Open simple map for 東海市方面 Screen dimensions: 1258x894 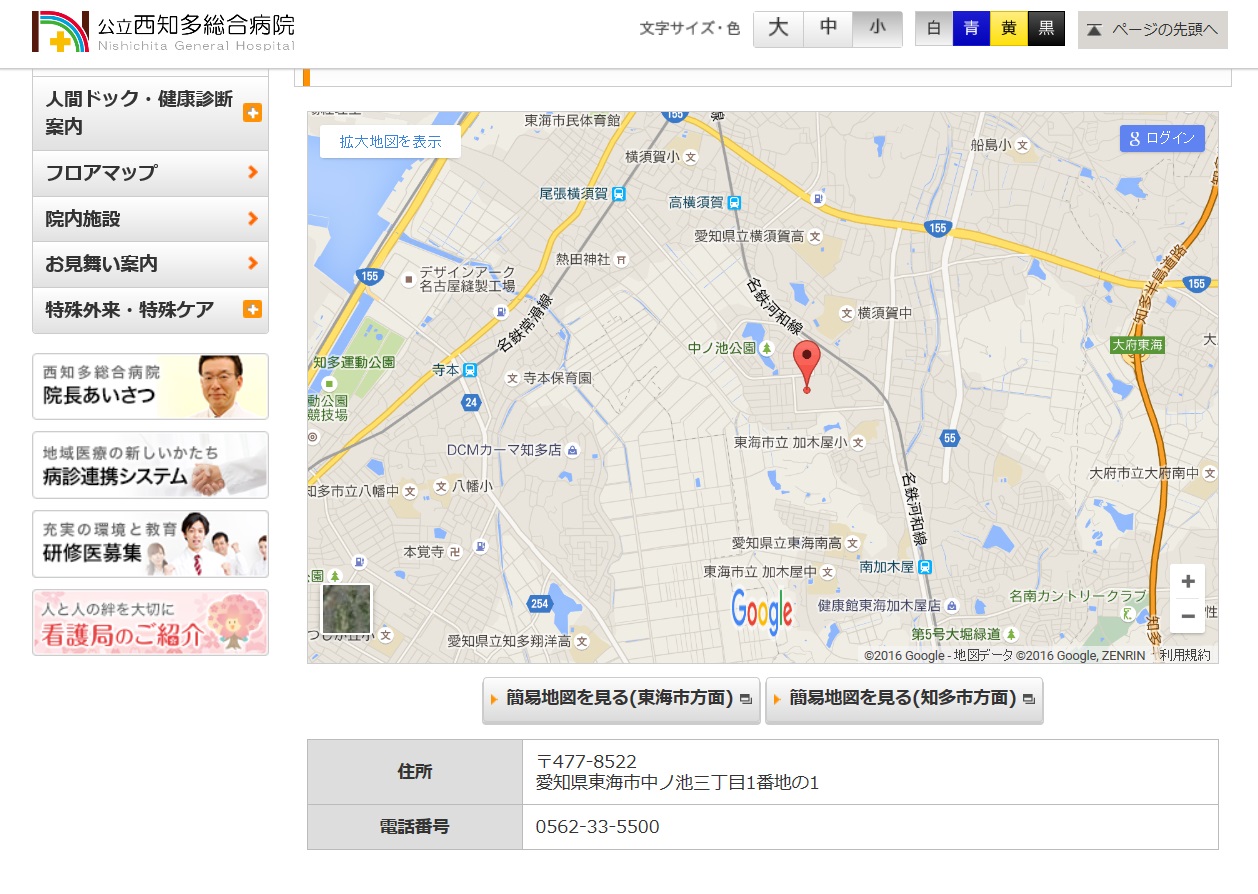tap(621, 698)
